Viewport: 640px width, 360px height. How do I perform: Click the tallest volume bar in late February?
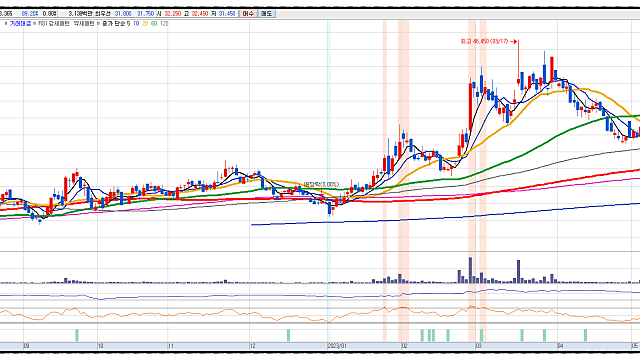pos(470,270)
